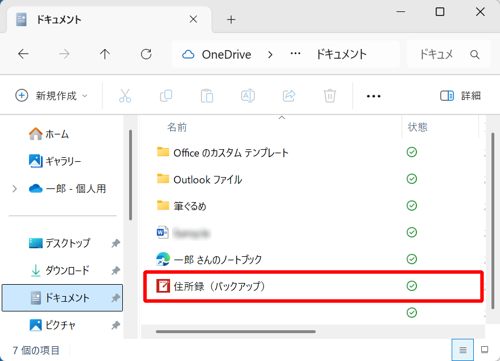Click the forward navigation arrow
Image resolution: width=500 pixels, height=361 pixels.
(x=64, y=54)
